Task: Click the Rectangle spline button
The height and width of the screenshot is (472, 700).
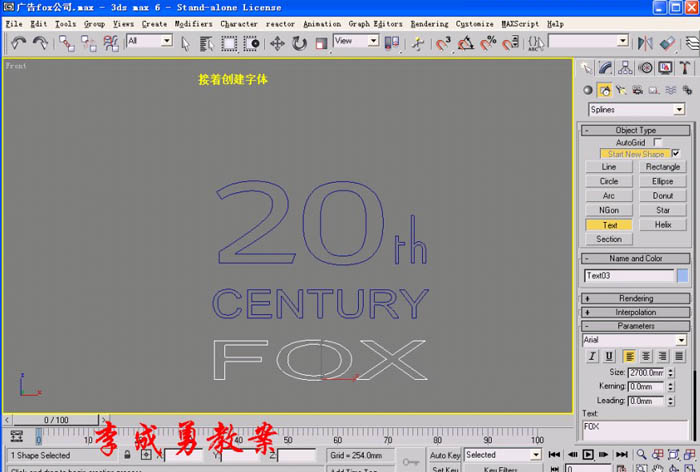Action: point(662,167)
